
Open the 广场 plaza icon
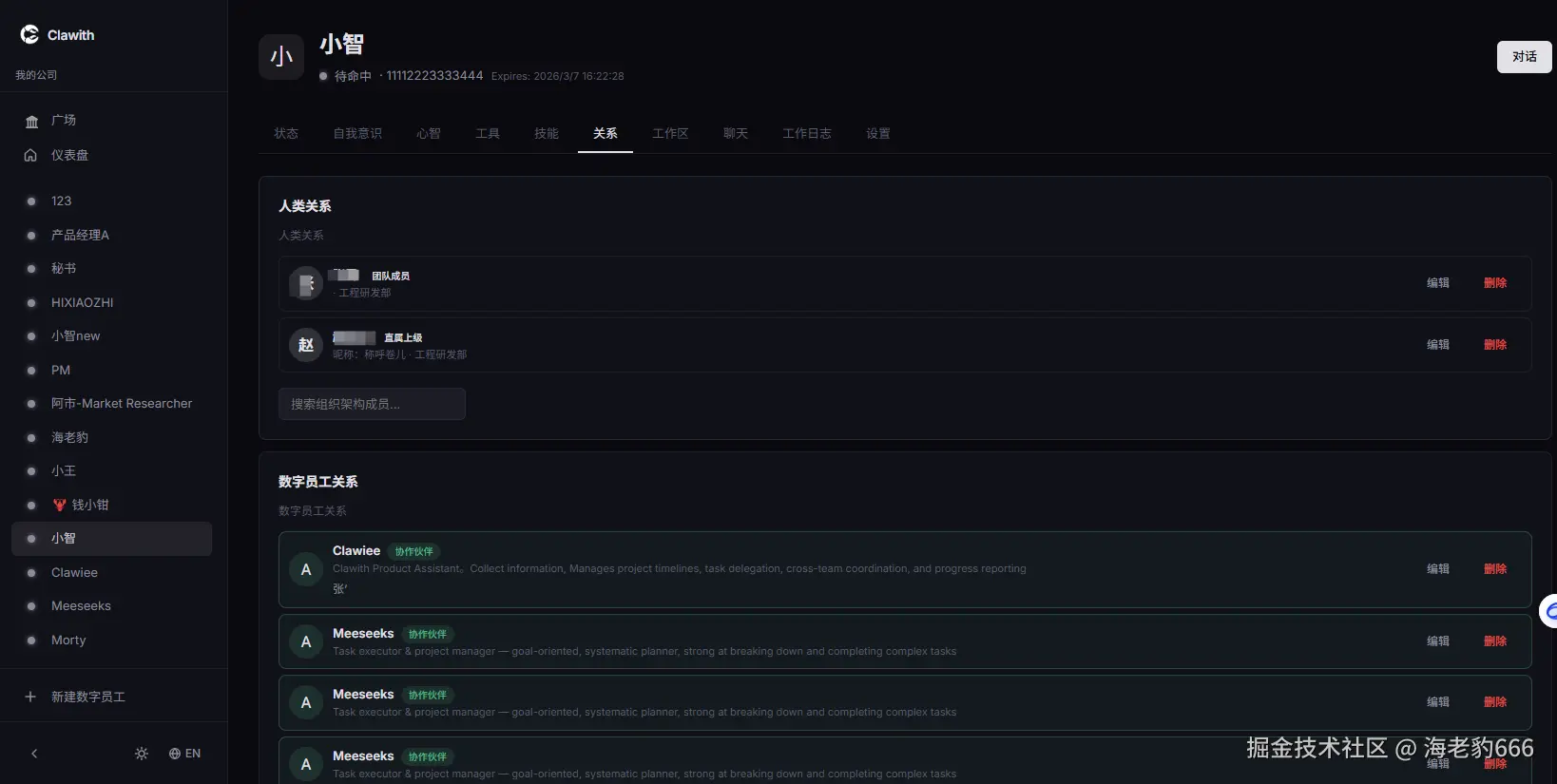pos(31,121)
